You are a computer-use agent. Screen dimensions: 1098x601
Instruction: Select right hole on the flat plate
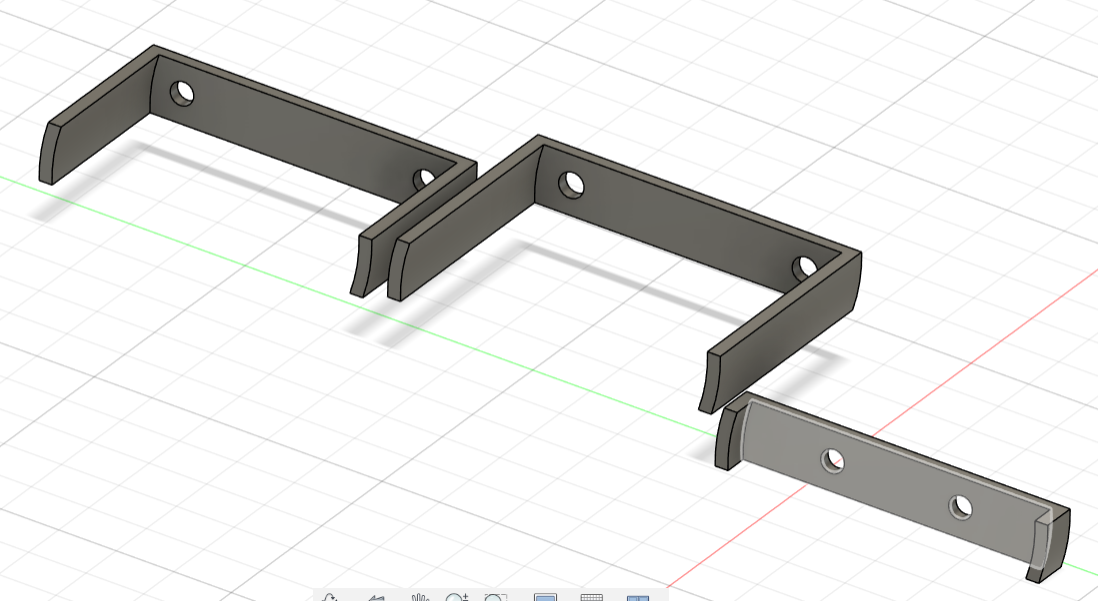pyautogui.click(x=961, y=506)
